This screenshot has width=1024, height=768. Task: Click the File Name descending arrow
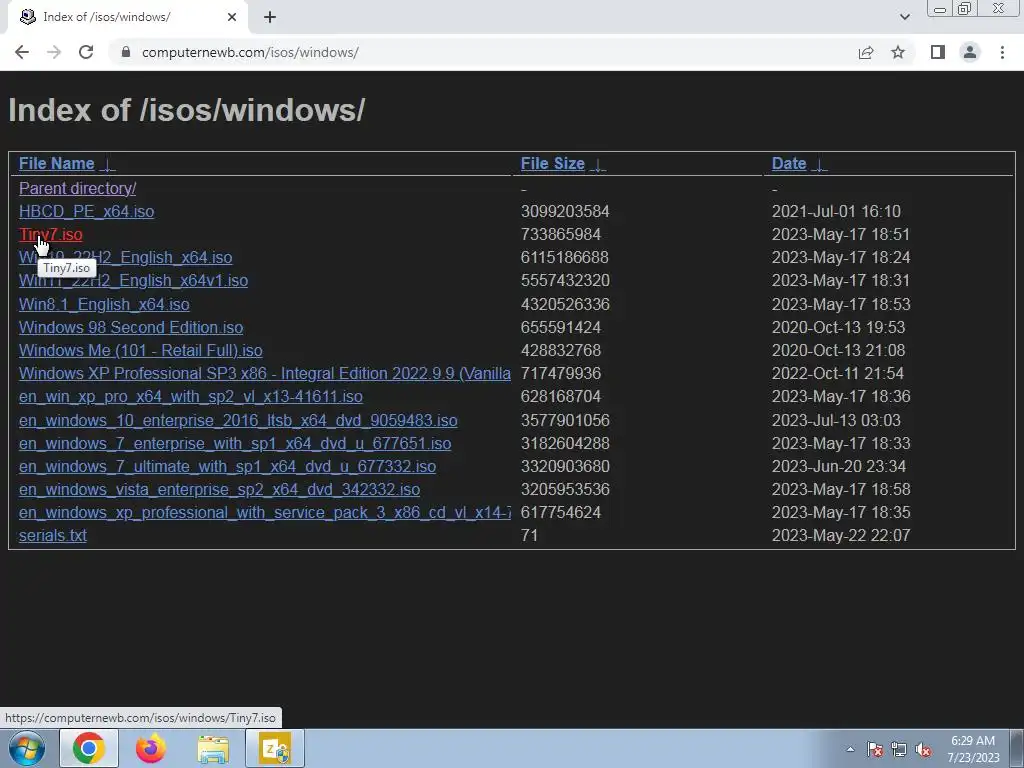pyautogui.click(x=108, y=164)
